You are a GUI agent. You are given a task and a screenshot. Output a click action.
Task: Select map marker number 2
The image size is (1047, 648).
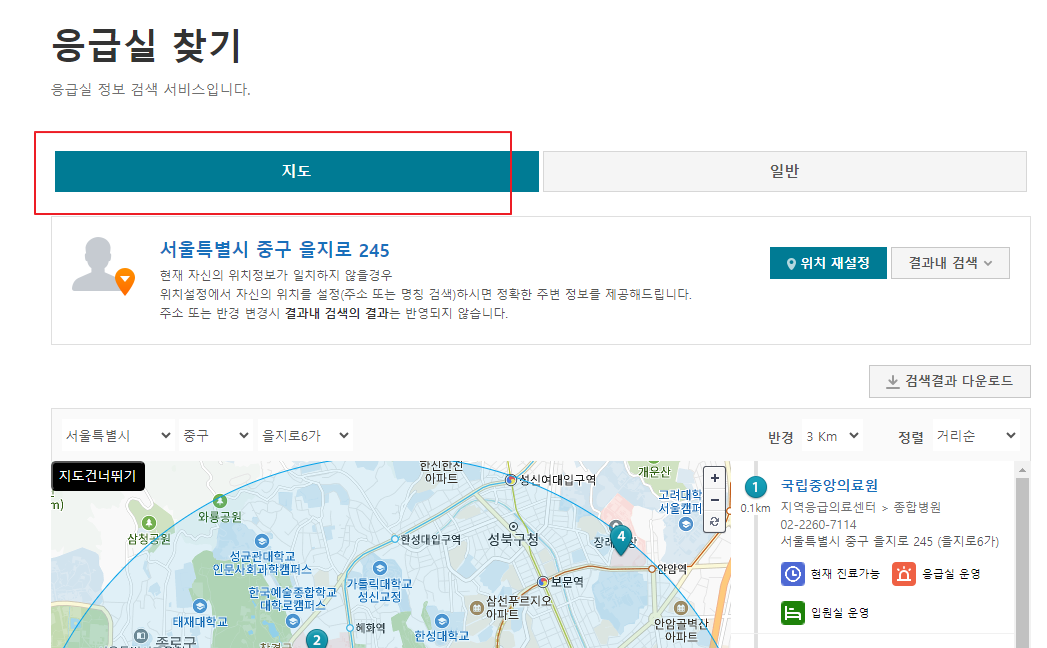click(317, 639)
